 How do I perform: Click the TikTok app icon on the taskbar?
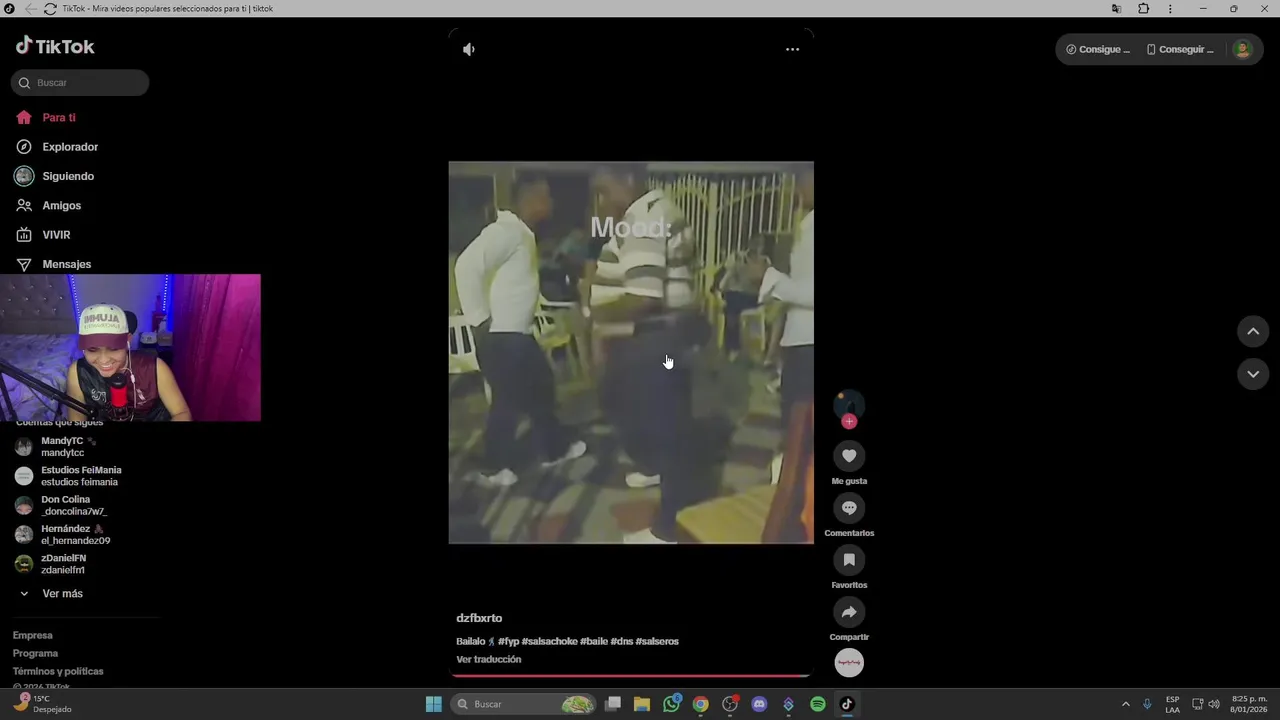[x=847, y=704]
